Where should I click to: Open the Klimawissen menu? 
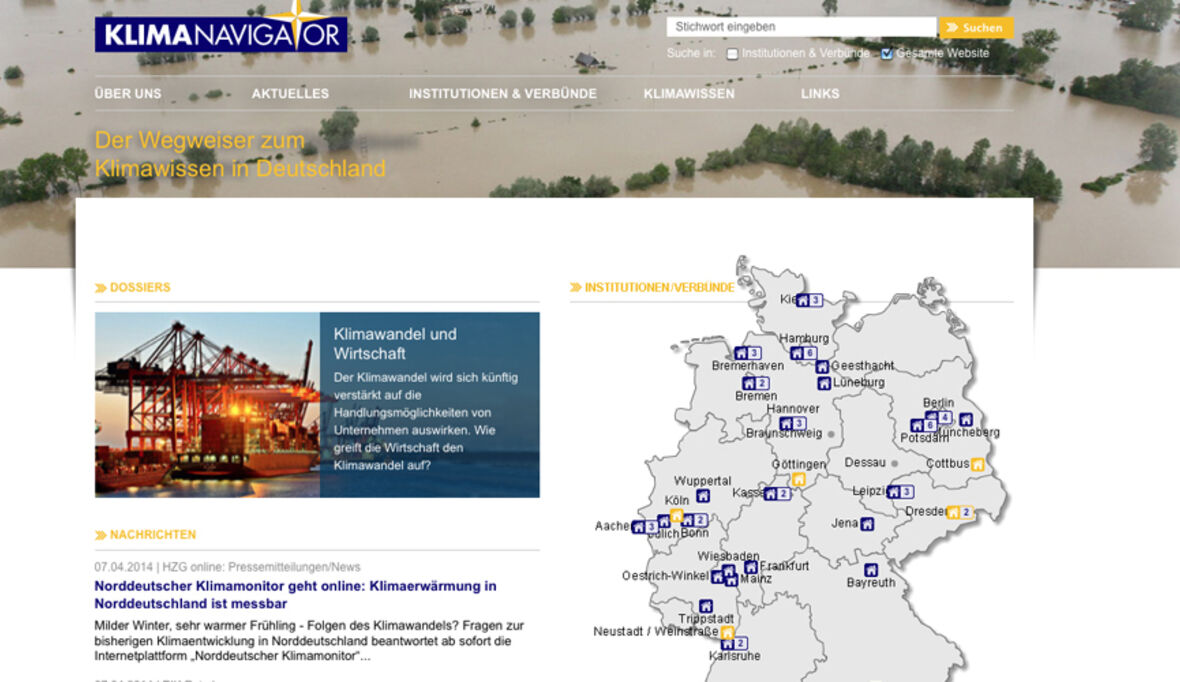[x=689, y=94]
